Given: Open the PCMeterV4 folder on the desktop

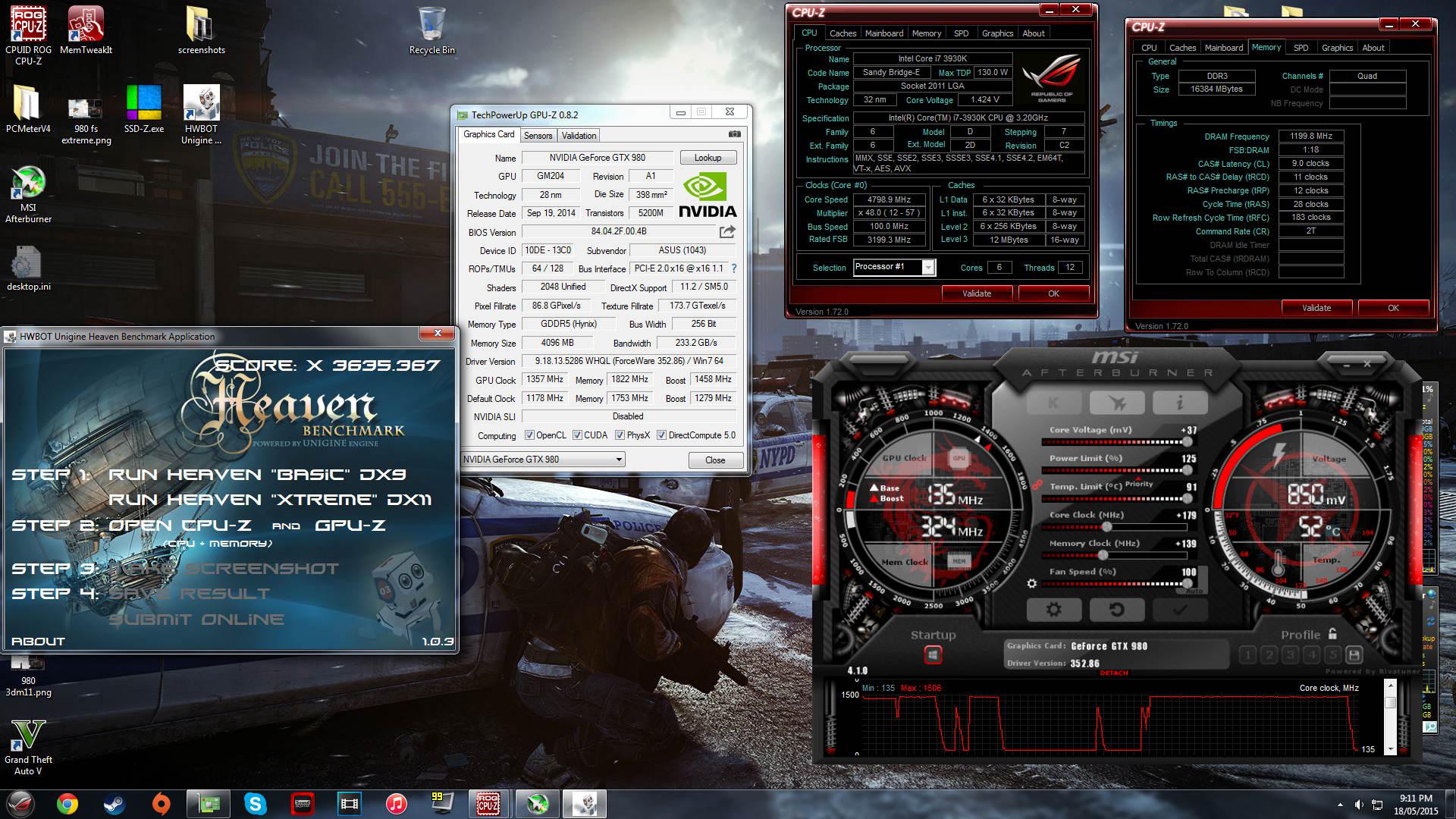Looking at the screenshot, I should (x=28, y=109).
